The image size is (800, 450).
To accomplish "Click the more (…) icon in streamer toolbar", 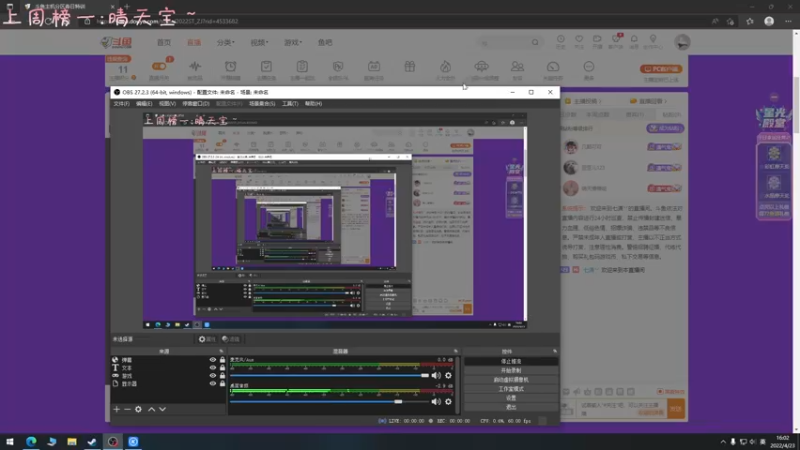I will click(x=589, y=66).
